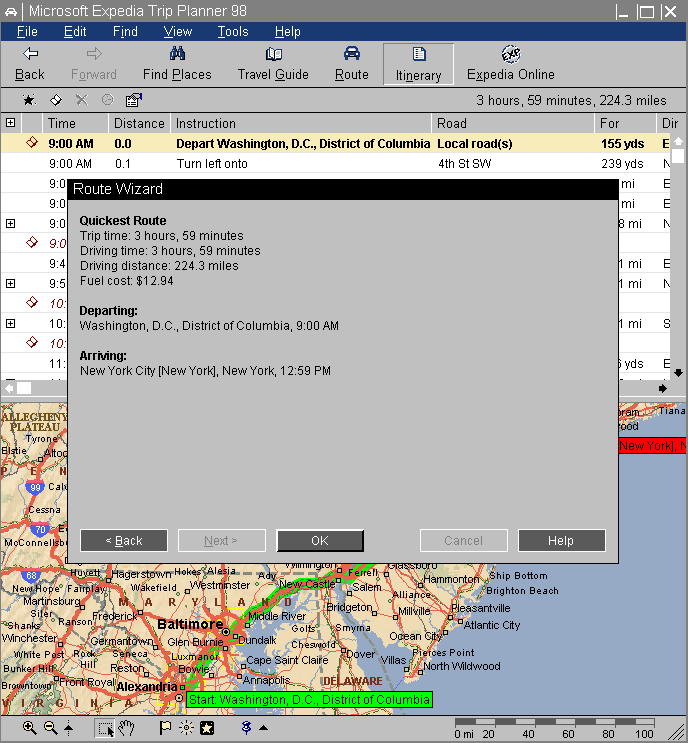Click the Interstate 99 shield on map
This screenshot has width=688, height=743.
[x=35, y=487]
